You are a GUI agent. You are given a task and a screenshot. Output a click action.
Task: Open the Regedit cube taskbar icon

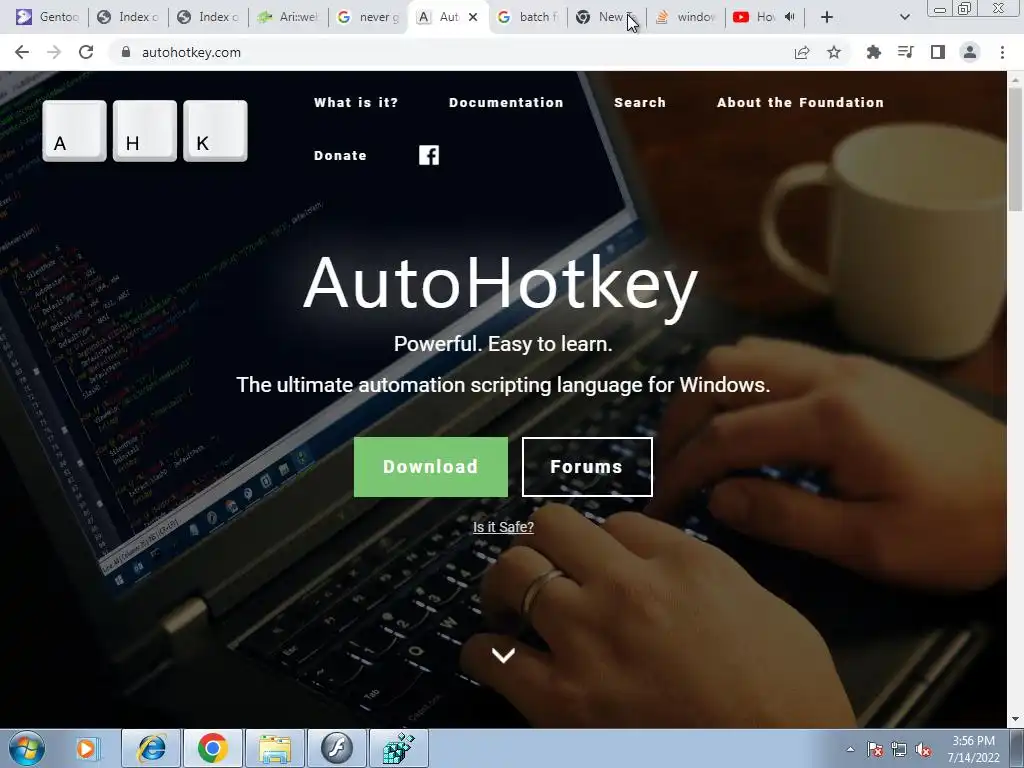(399, 748)
